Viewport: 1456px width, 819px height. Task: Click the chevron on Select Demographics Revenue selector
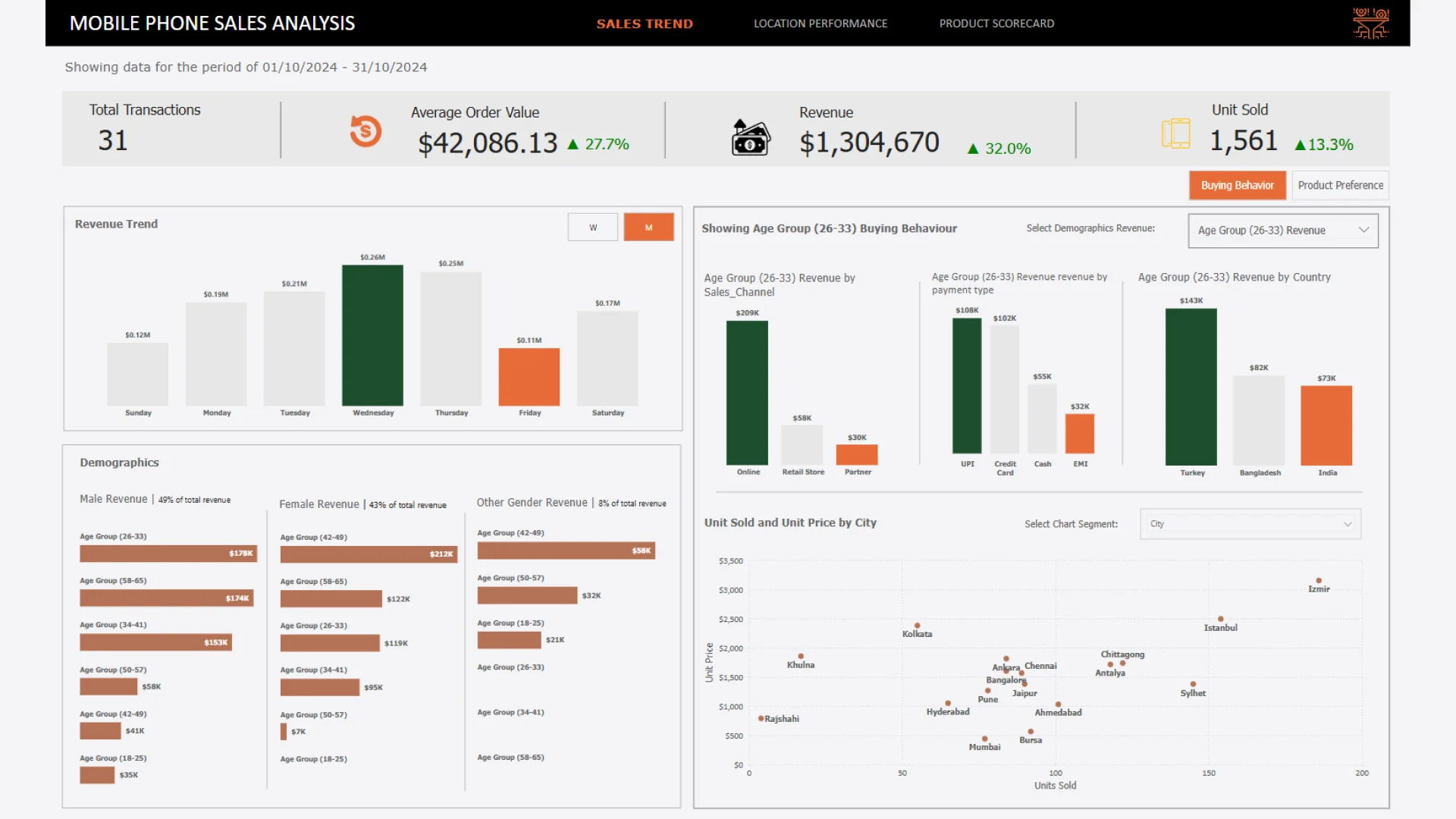(1363, 230)
